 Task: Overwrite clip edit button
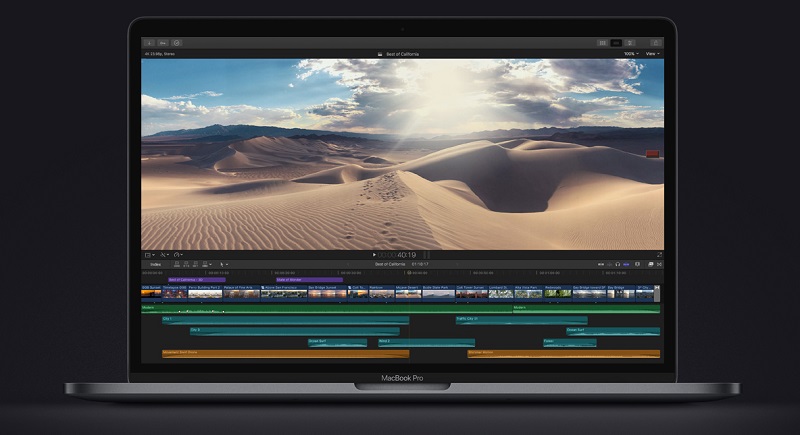205,264
